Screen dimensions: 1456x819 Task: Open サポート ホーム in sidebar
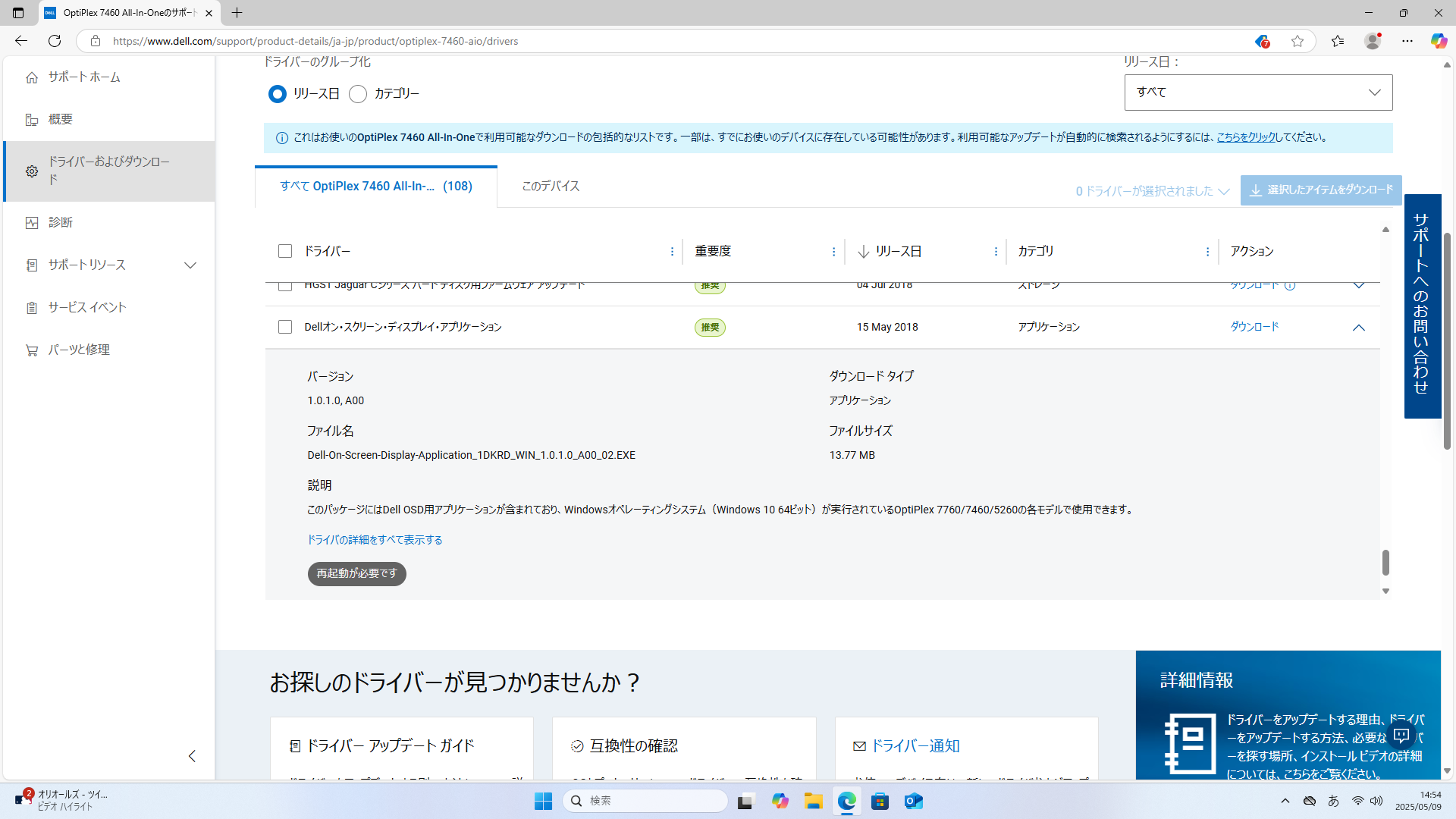coord(83,77)
